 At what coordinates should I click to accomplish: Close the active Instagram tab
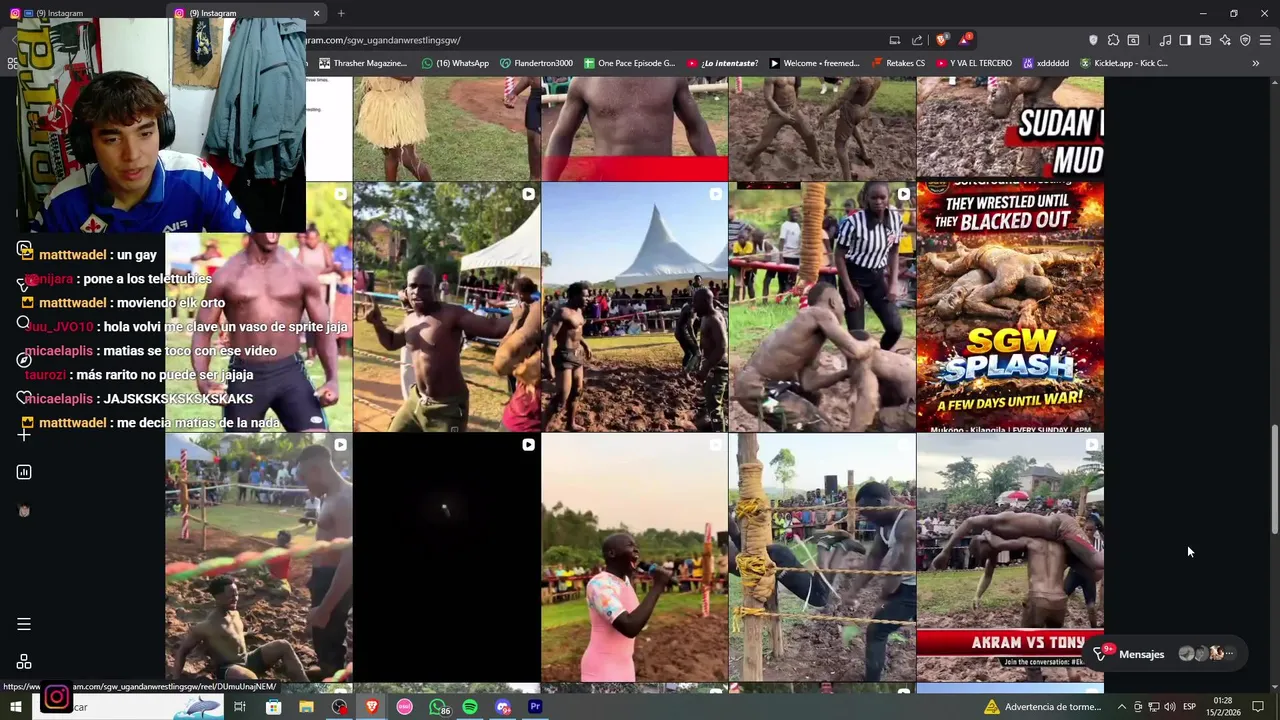[316, 13]
